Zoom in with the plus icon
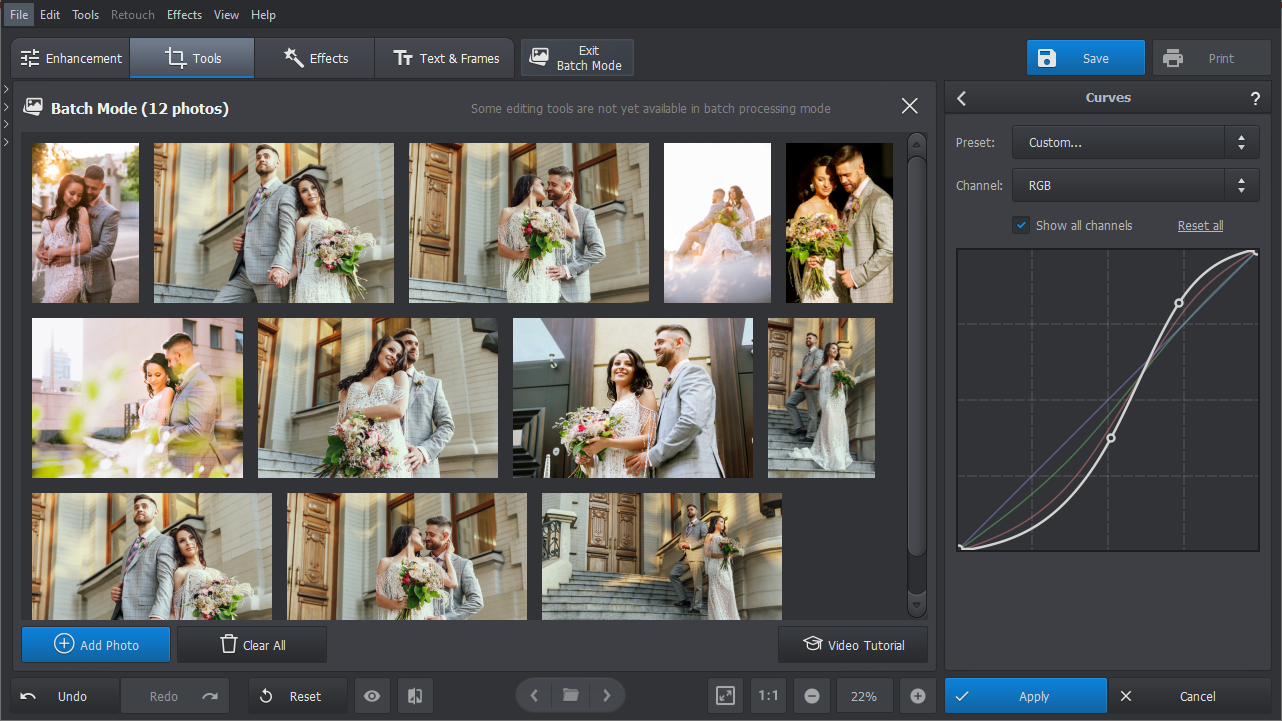Image resolution: width=1282 pixels, height=721 pixels. point(918,696)
